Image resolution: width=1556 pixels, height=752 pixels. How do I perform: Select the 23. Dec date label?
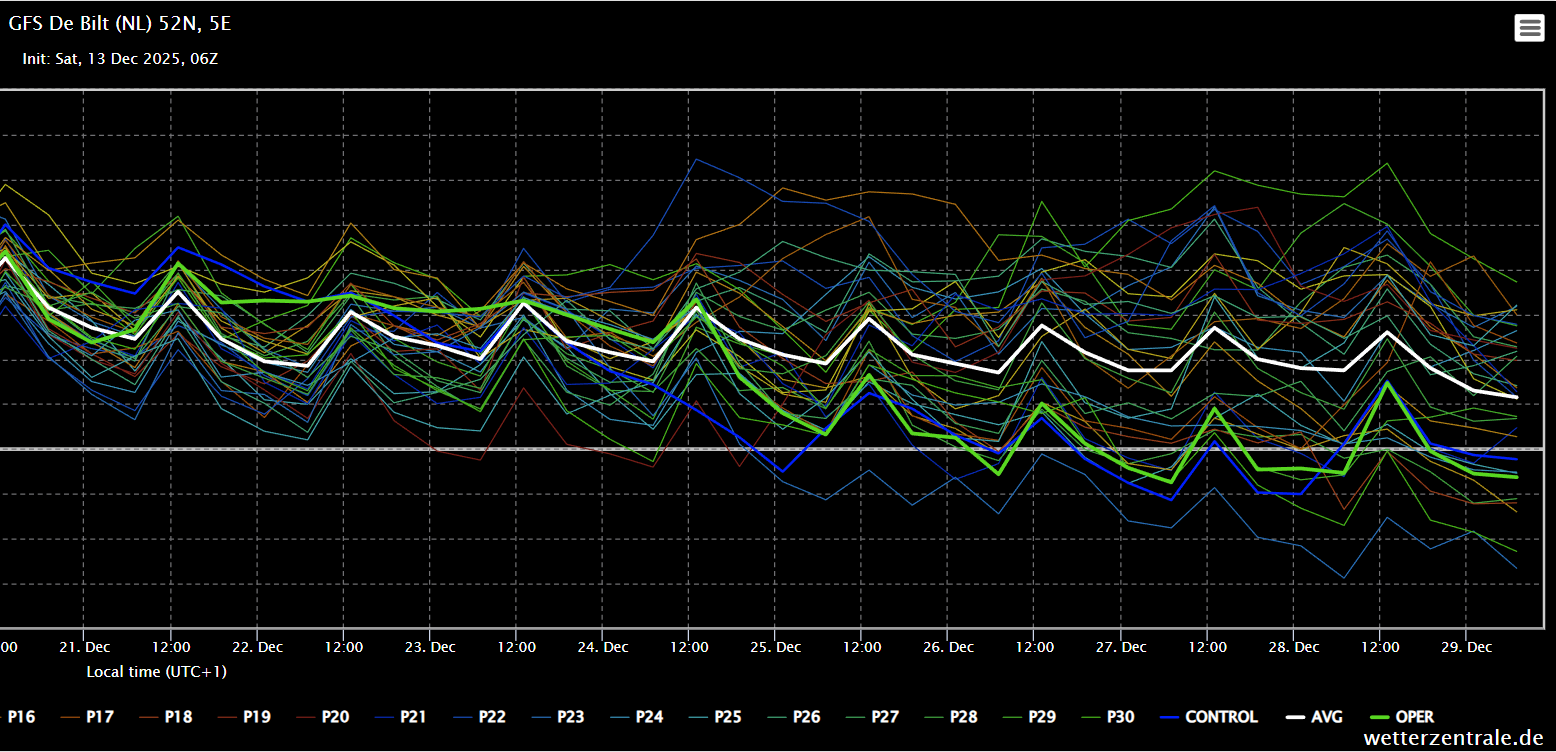(x=430, y=647)
